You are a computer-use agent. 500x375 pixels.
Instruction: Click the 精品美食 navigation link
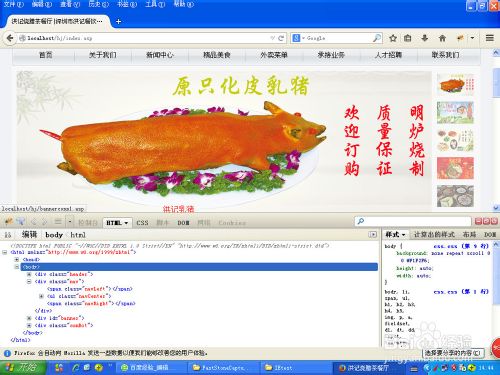pyautogui.click(x=217, y=55)
